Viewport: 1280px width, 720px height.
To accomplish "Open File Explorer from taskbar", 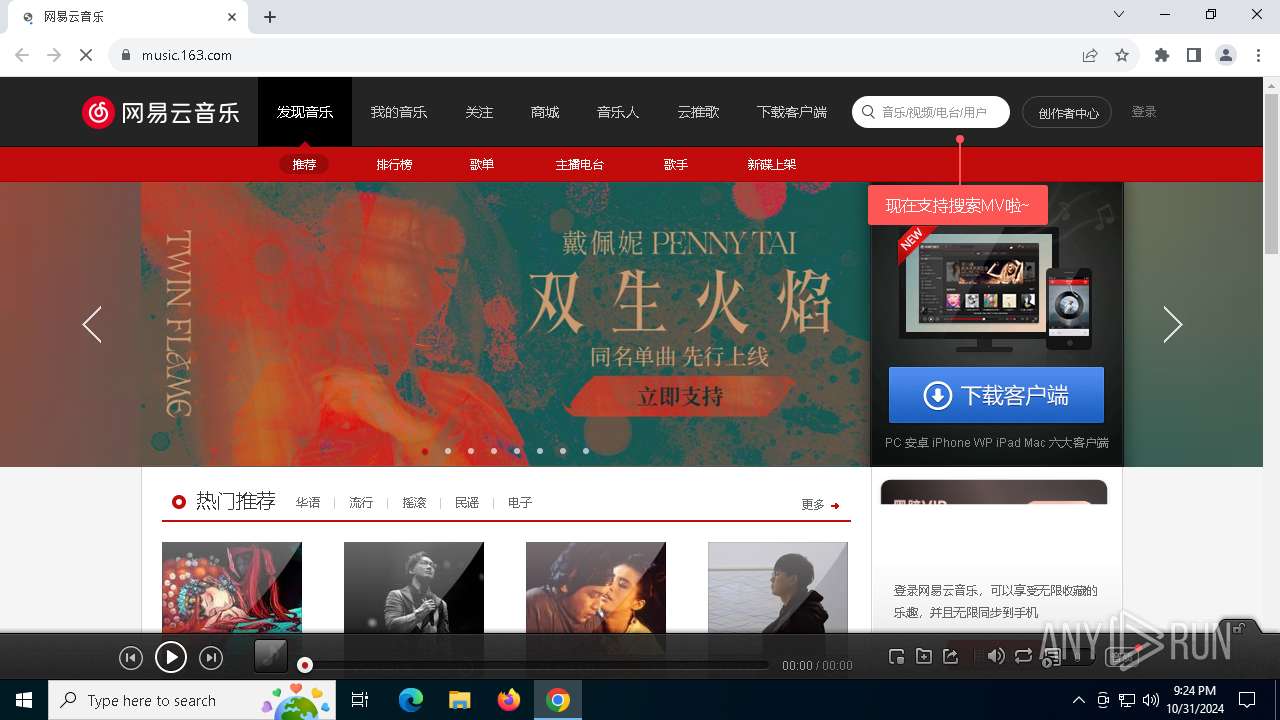I will (x=460, y=700).
